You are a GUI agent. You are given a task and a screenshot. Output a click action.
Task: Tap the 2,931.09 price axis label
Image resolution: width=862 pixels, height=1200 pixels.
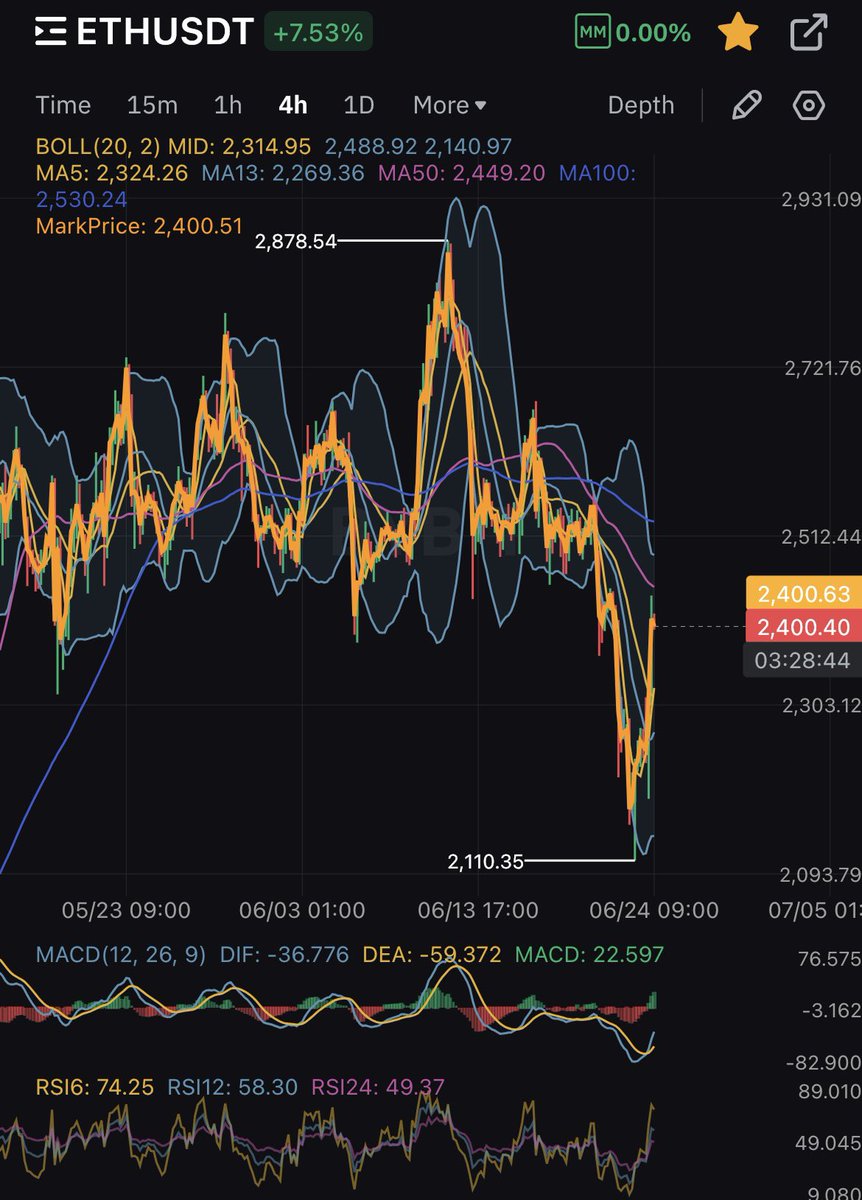click(820, 200)
